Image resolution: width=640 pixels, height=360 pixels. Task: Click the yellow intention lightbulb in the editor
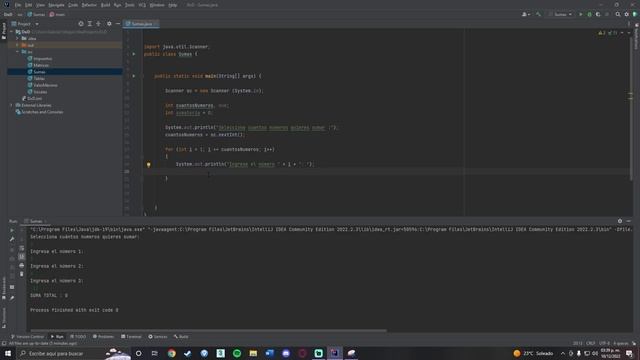[x=149, y=164]
